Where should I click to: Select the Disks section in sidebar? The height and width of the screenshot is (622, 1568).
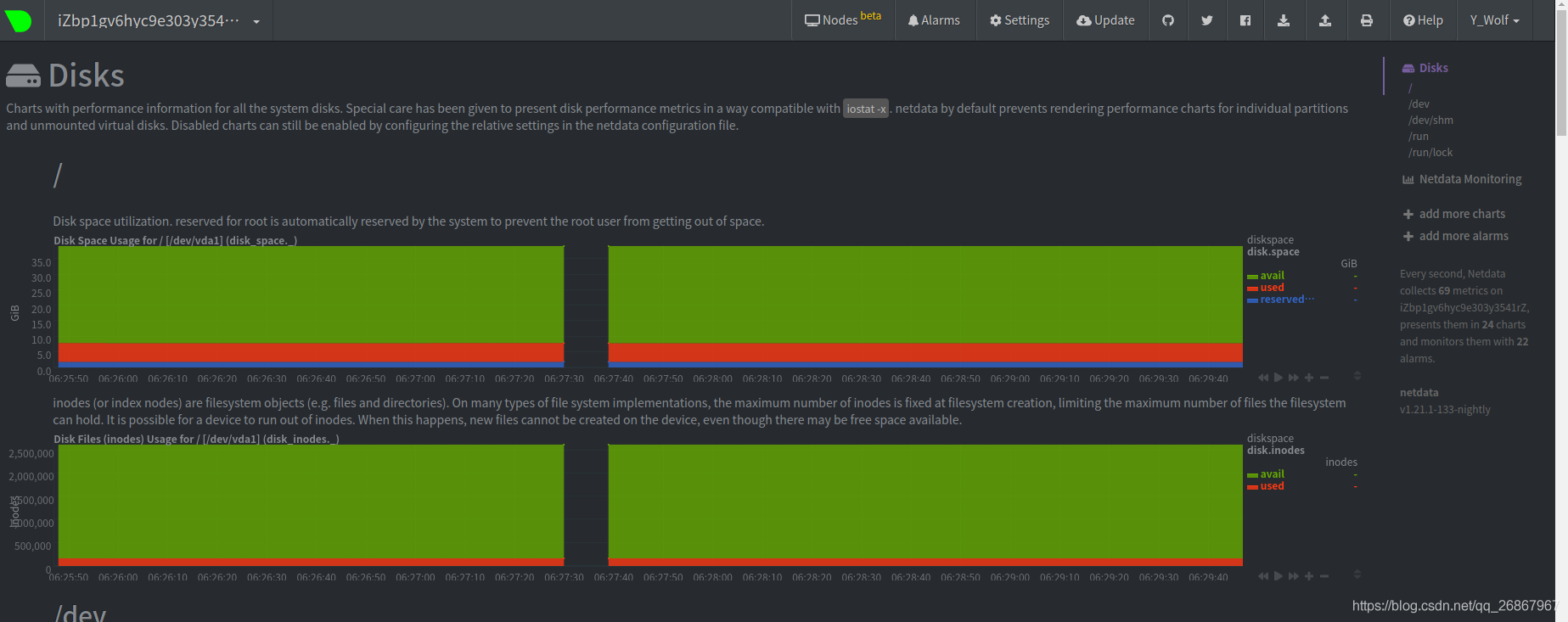click(1425, 68)
